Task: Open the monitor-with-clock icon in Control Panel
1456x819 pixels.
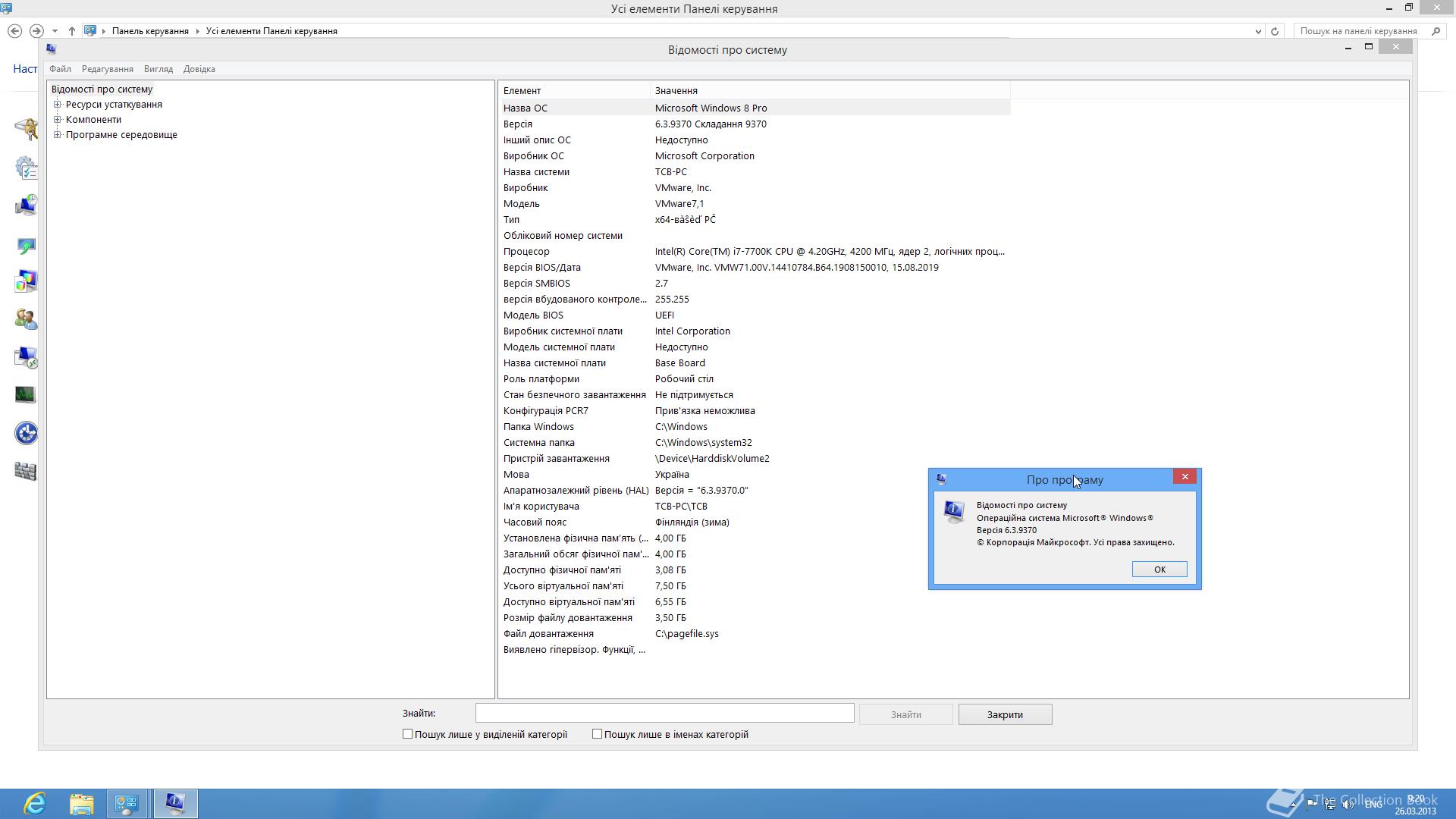Action: [26, 206]
